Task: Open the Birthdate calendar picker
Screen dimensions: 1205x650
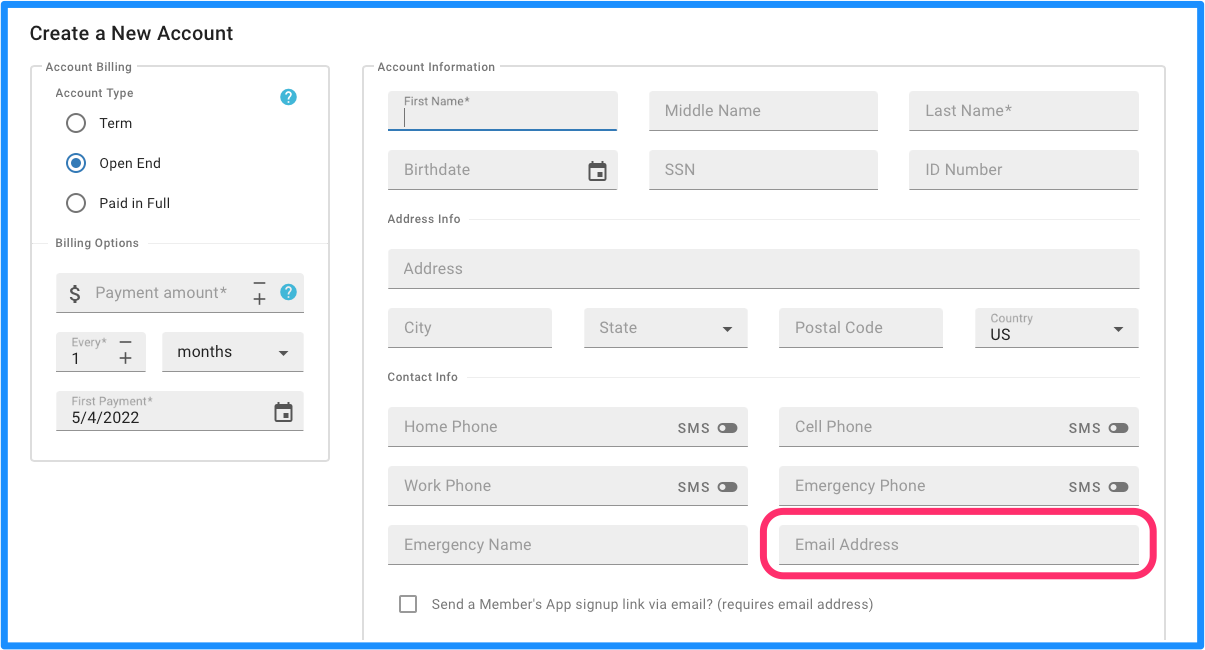Action: point(597,170)
